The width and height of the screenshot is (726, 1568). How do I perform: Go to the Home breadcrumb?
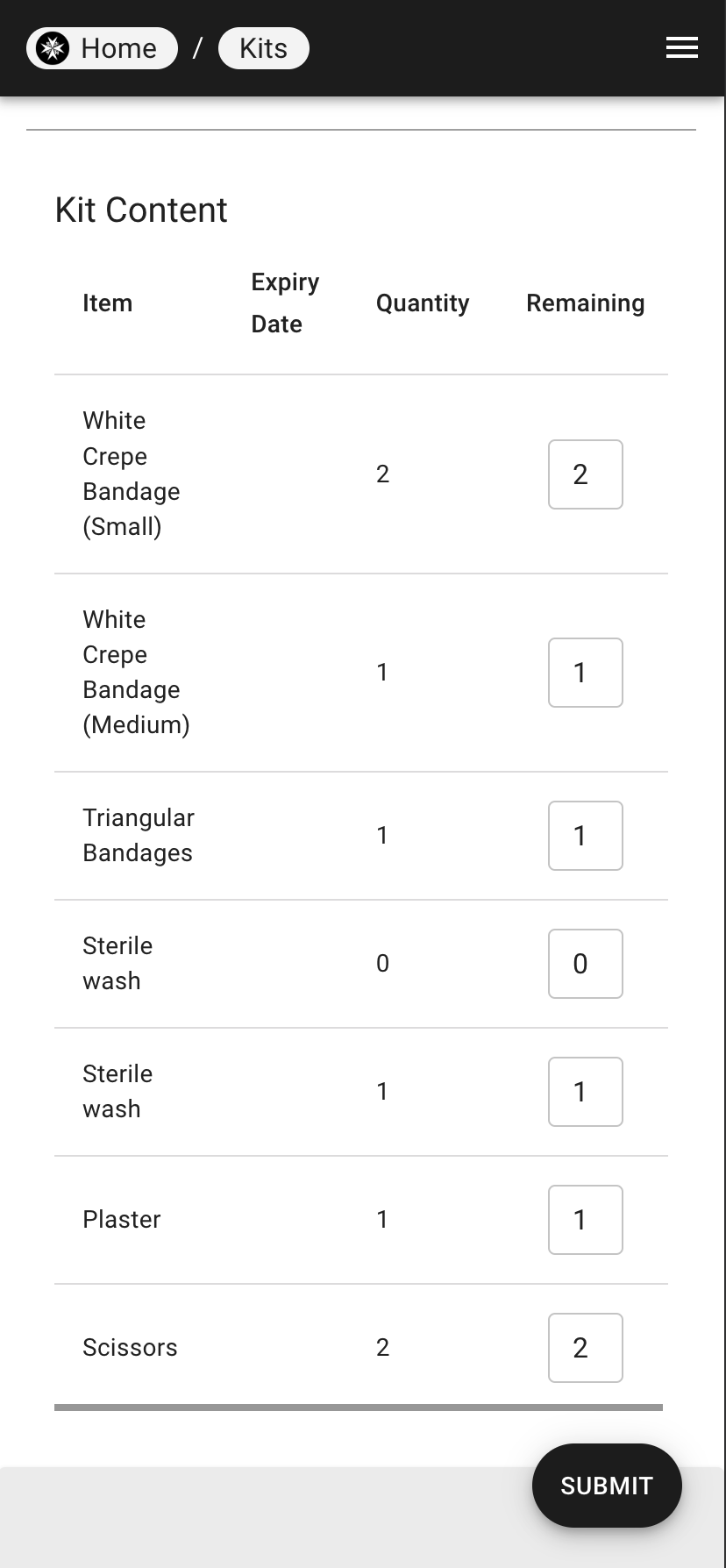102,48
